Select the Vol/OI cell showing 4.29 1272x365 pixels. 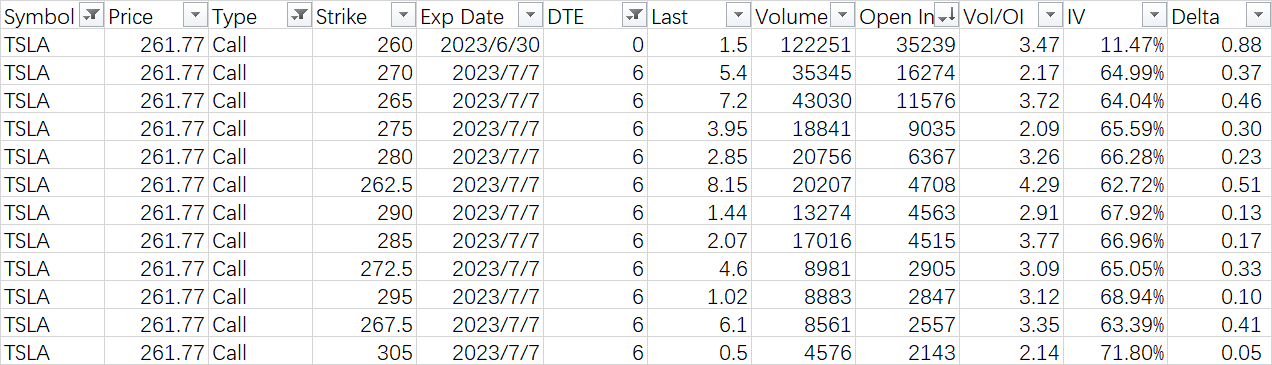(x=1012, y=185)
